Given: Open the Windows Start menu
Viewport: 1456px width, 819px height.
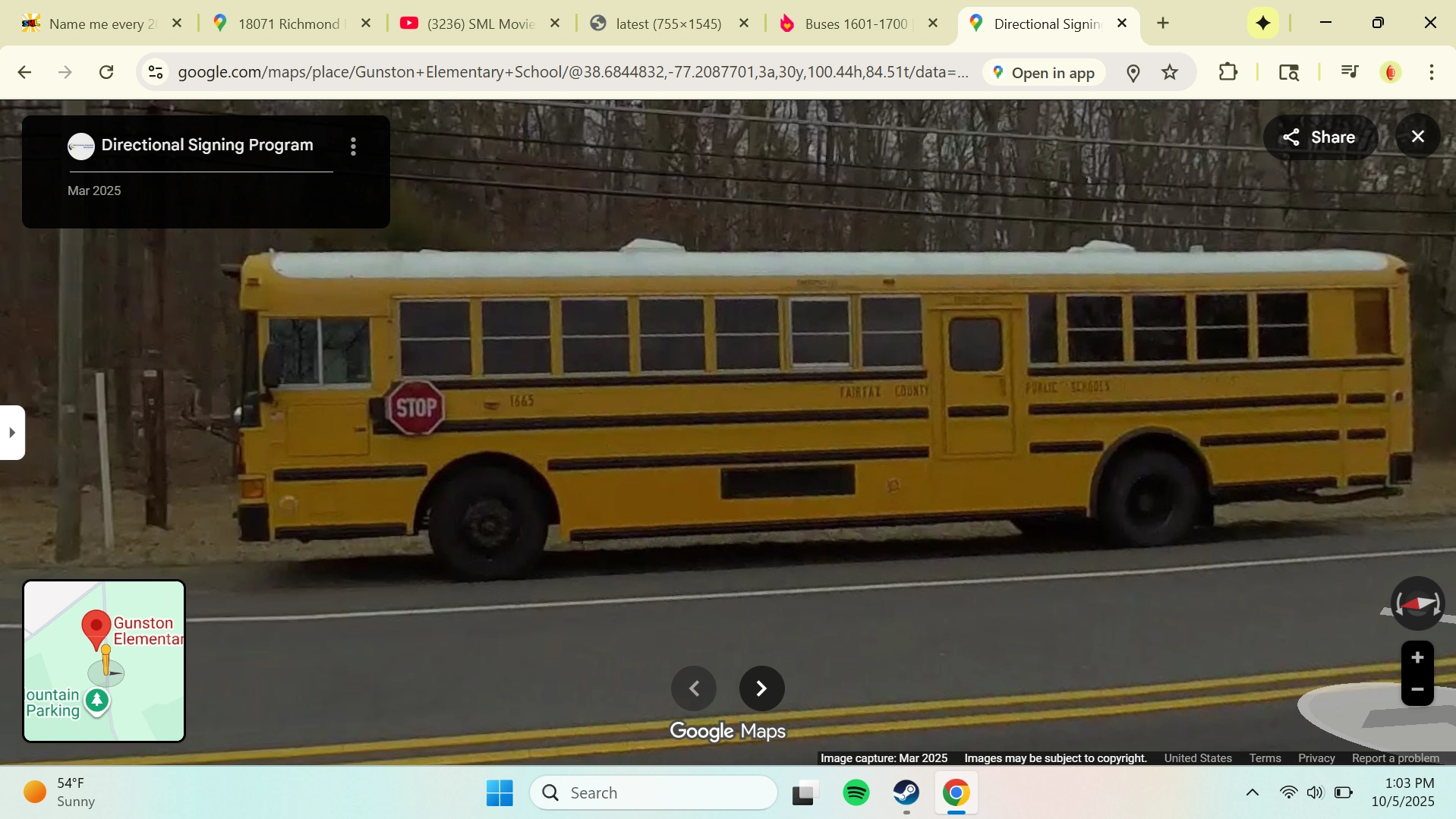Looking at the screenshot, I should 500,793.
